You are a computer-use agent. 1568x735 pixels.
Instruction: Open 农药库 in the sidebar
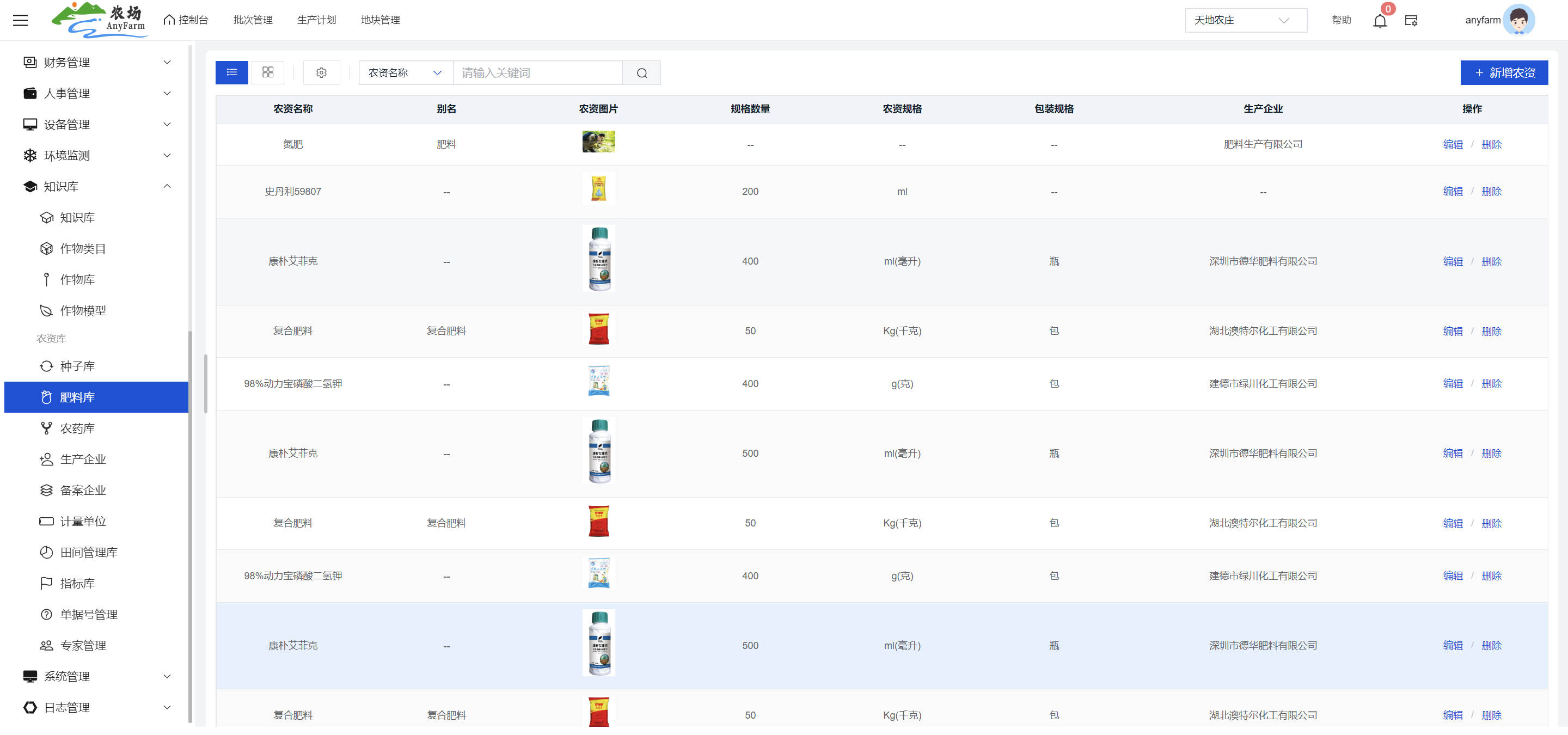77,428
